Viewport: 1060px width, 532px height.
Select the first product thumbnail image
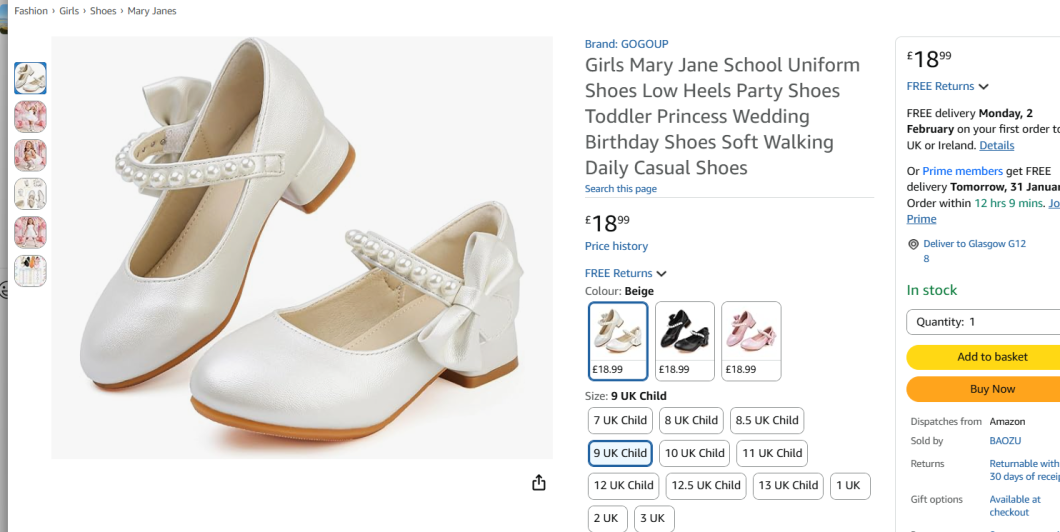(30, 78)
